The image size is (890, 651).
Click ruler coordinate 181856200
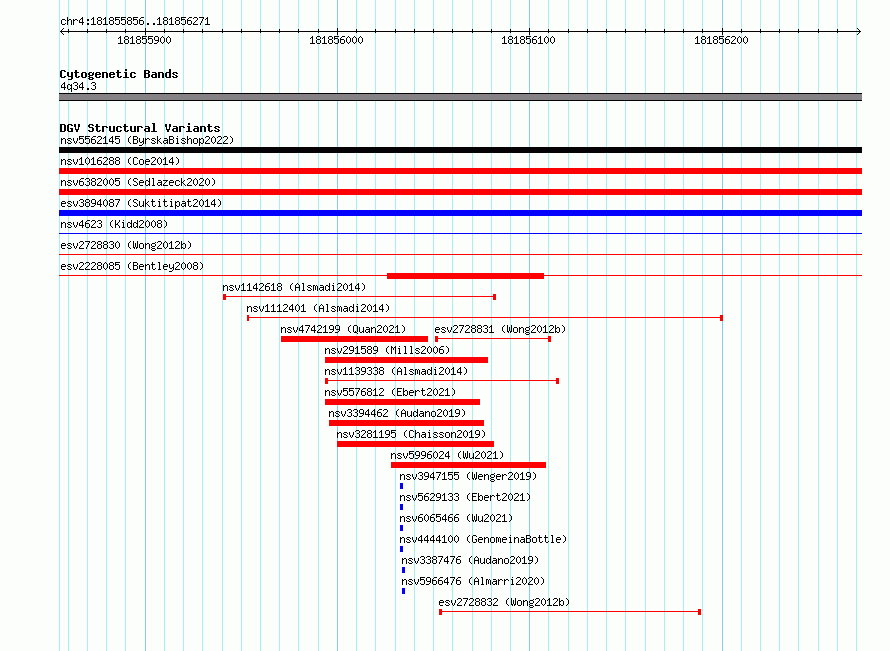pos(721,40)
